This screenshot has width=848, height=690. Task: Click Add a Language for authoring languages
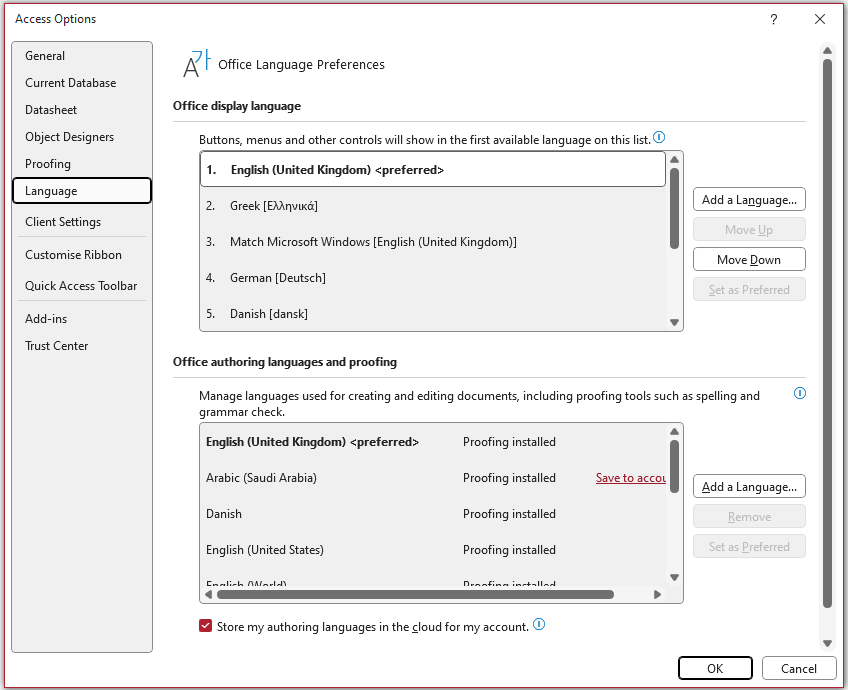click(x=749, y=487)
